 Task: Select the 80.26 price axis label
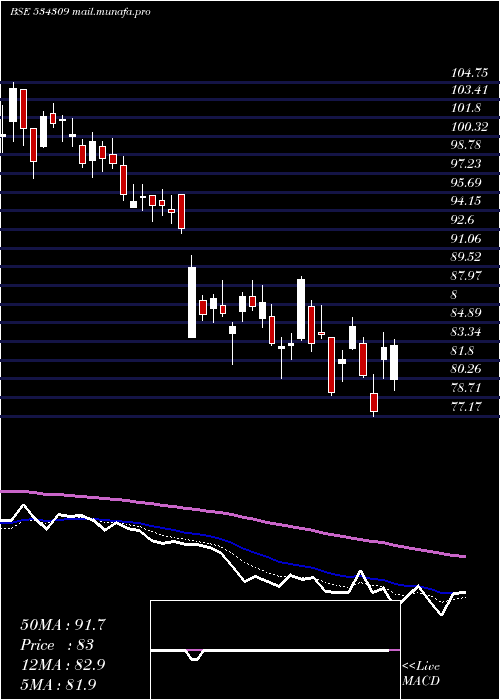[x=467, y=369]
